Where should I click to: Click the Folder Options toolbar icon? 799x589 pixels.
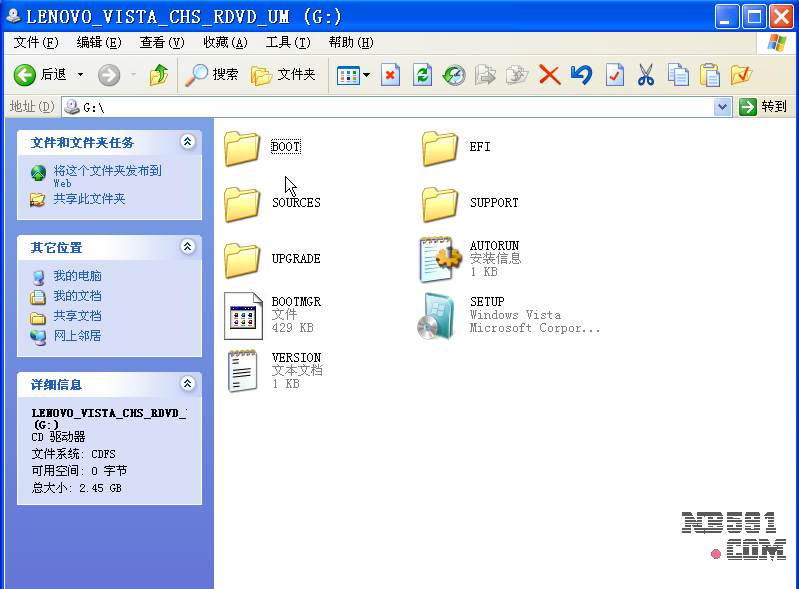click(x=741, y=75)
